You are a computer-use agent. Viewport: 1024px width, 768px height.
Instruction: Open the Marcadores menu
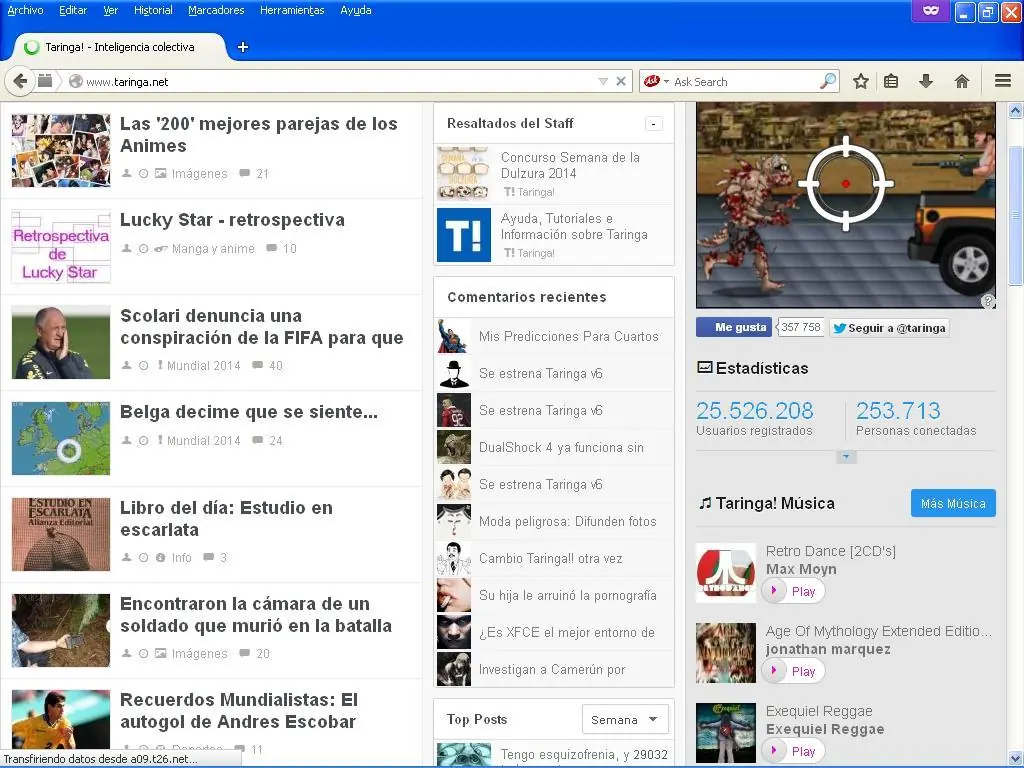(x=216, y=10)
